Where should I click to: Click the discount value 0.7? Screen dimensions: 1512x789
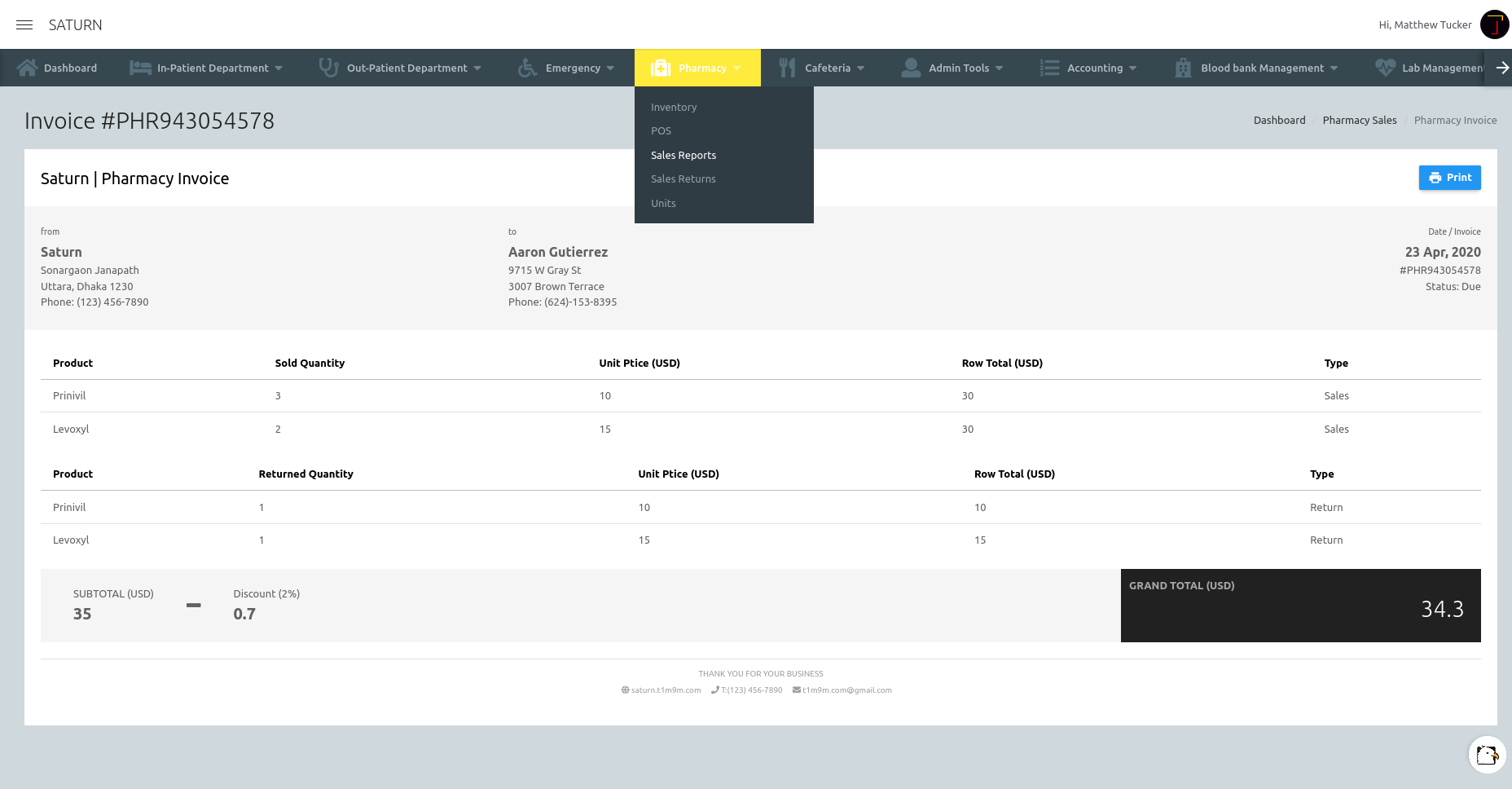click(x=244, y=614)
